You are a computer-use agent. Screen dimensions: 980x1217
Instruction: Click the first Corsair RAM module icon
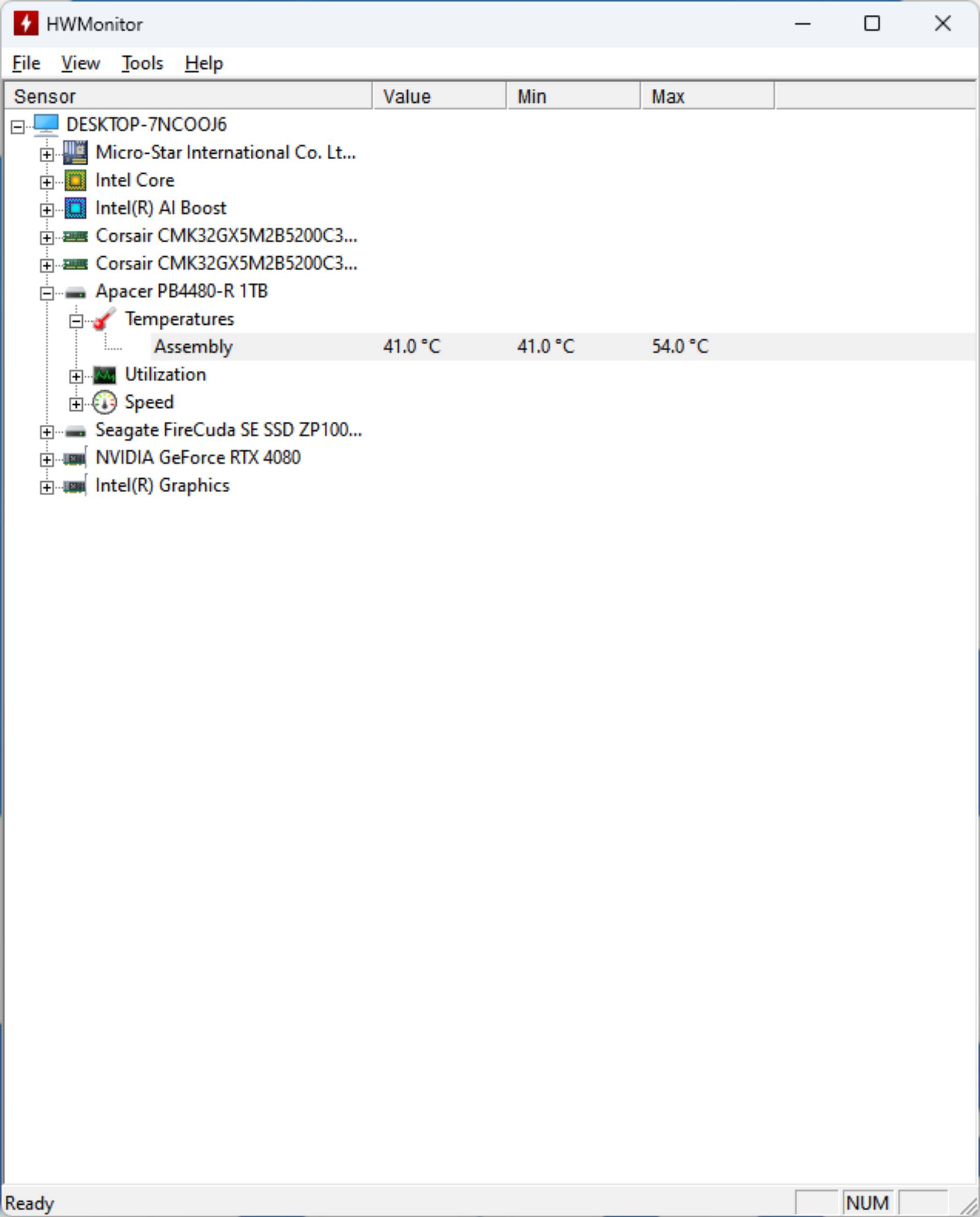[75, 236]
